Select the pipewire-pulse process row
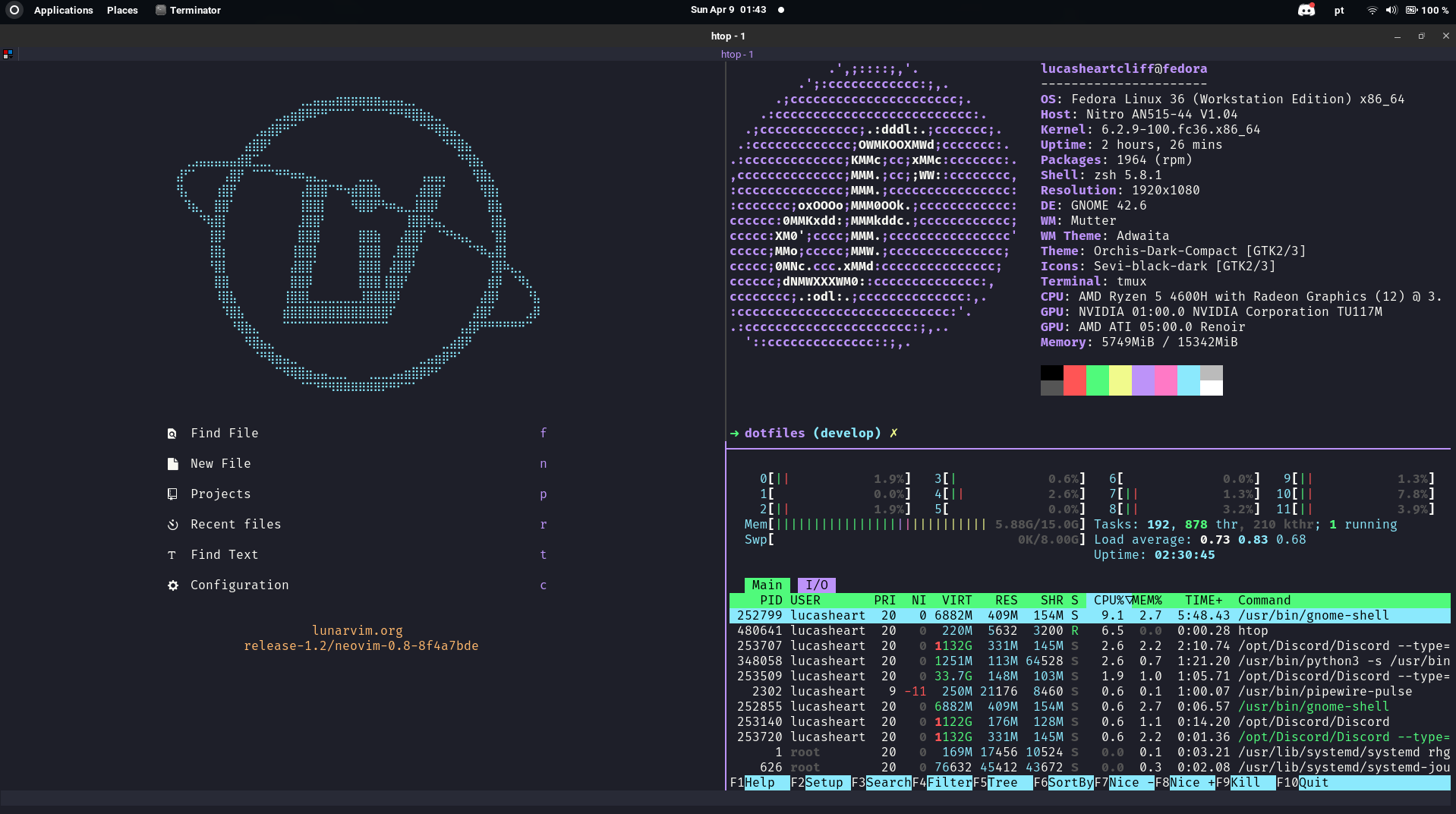The image size is (1456, 814). 1090,691
